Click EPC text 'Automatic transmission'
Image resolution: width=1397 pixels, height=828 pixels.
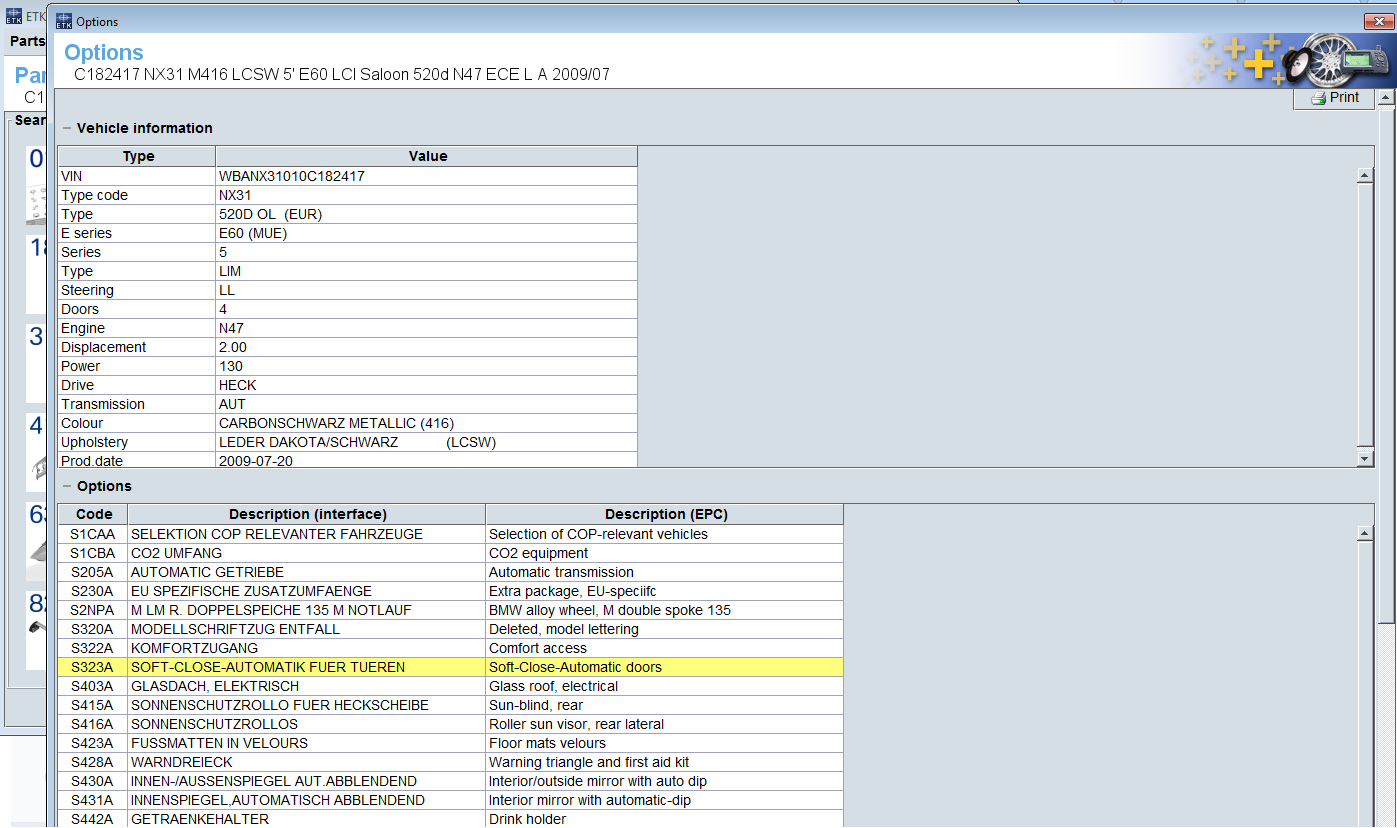click(561, 572)
